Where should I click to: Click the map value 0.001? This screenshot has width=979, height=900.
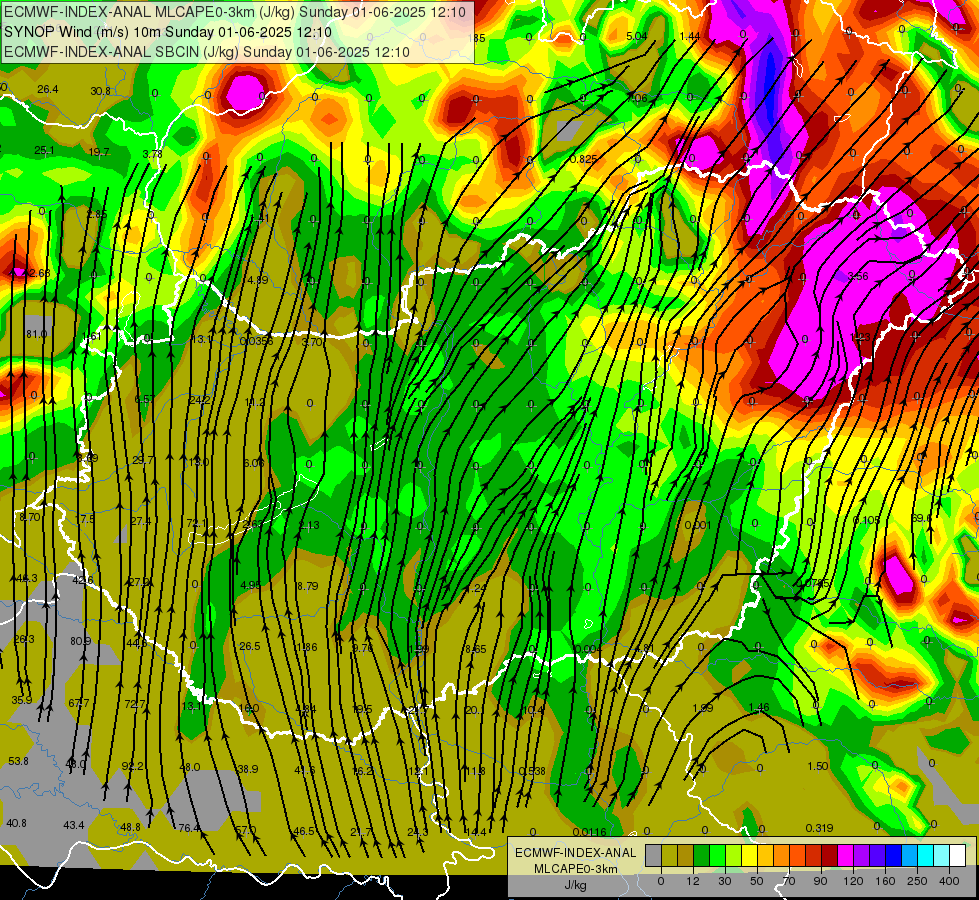point(697,525)
